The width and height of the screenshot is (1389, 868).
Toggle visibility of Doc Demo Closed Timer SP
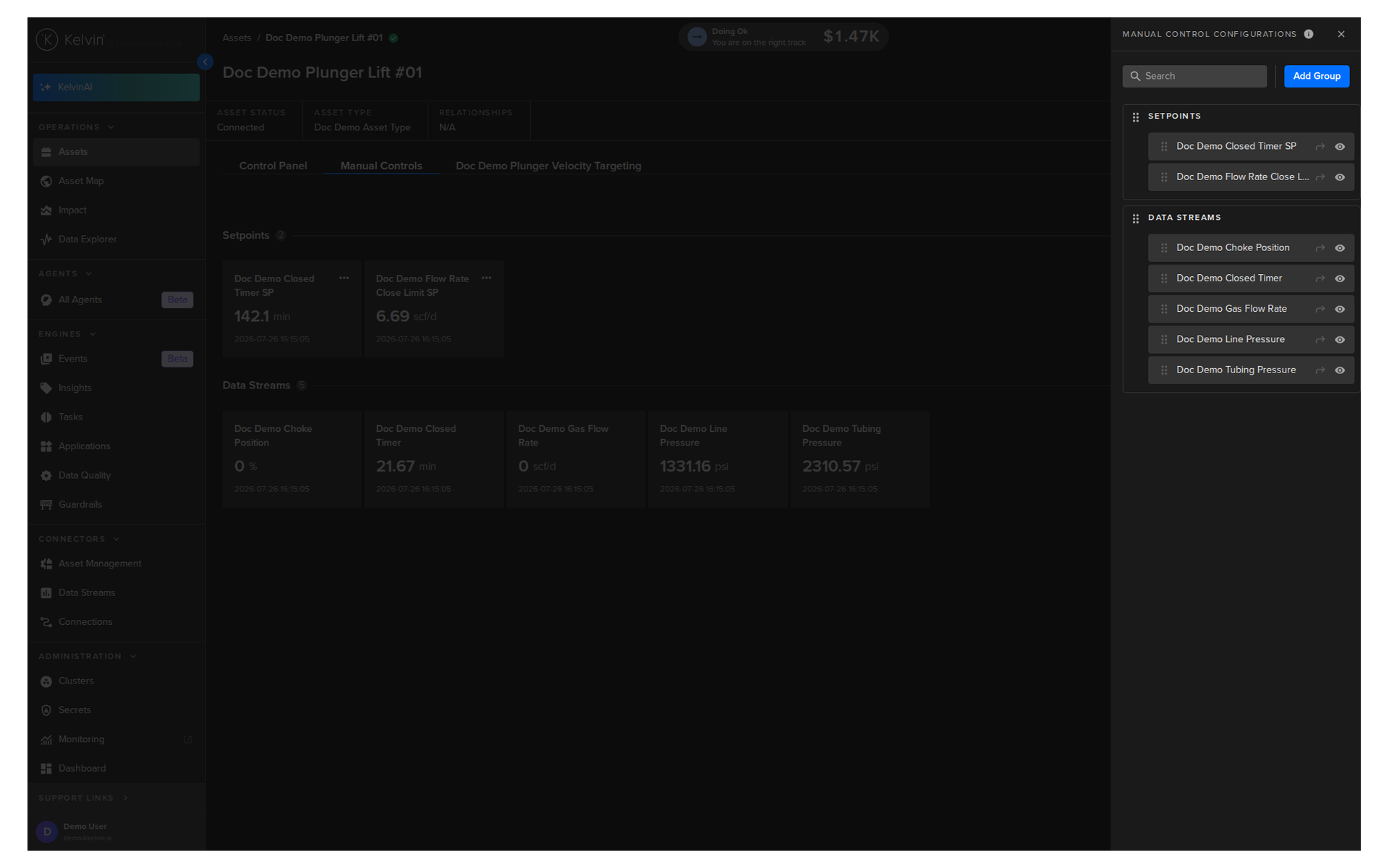(1340, 147)
